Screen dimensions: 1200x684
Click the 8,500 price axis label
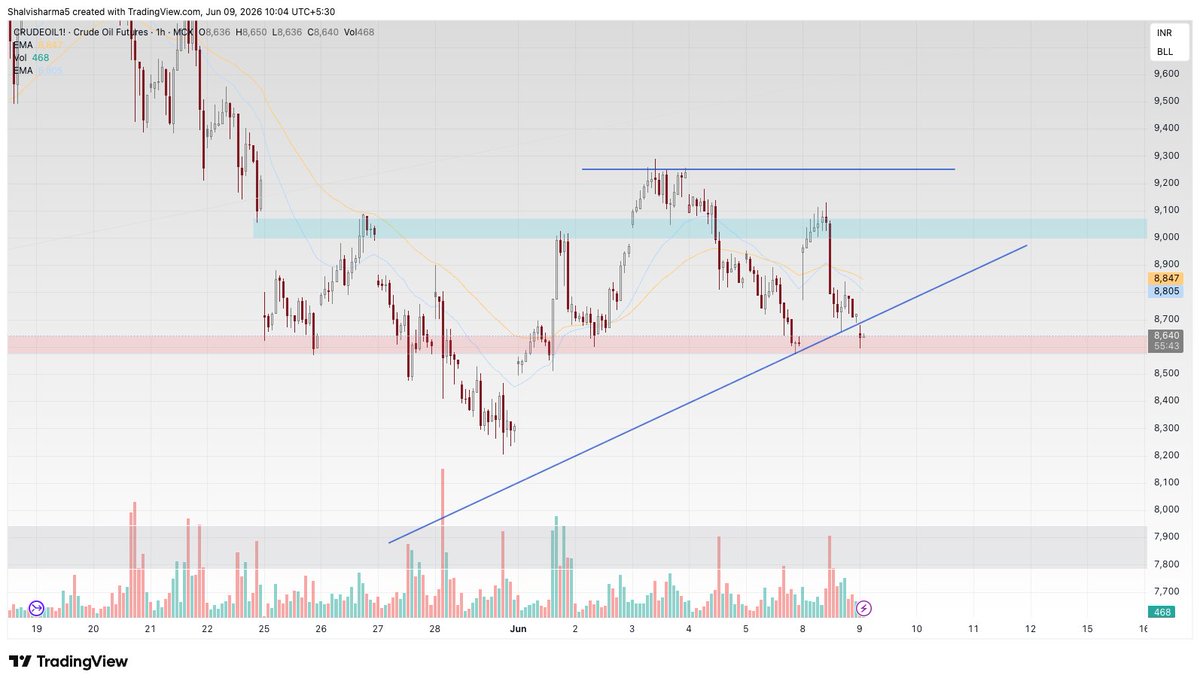[1166, 373]
